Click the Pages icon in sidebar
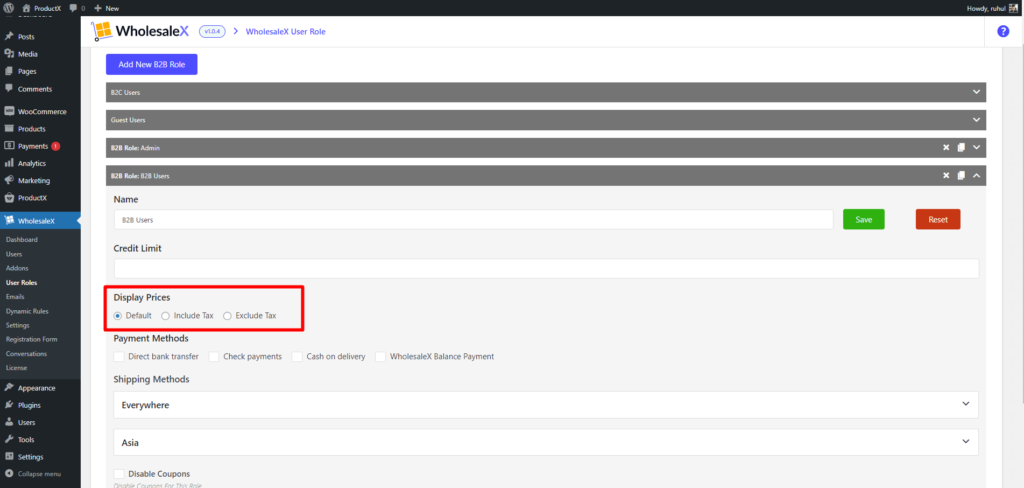1024x488 pixels. click(x=9, y=71)
